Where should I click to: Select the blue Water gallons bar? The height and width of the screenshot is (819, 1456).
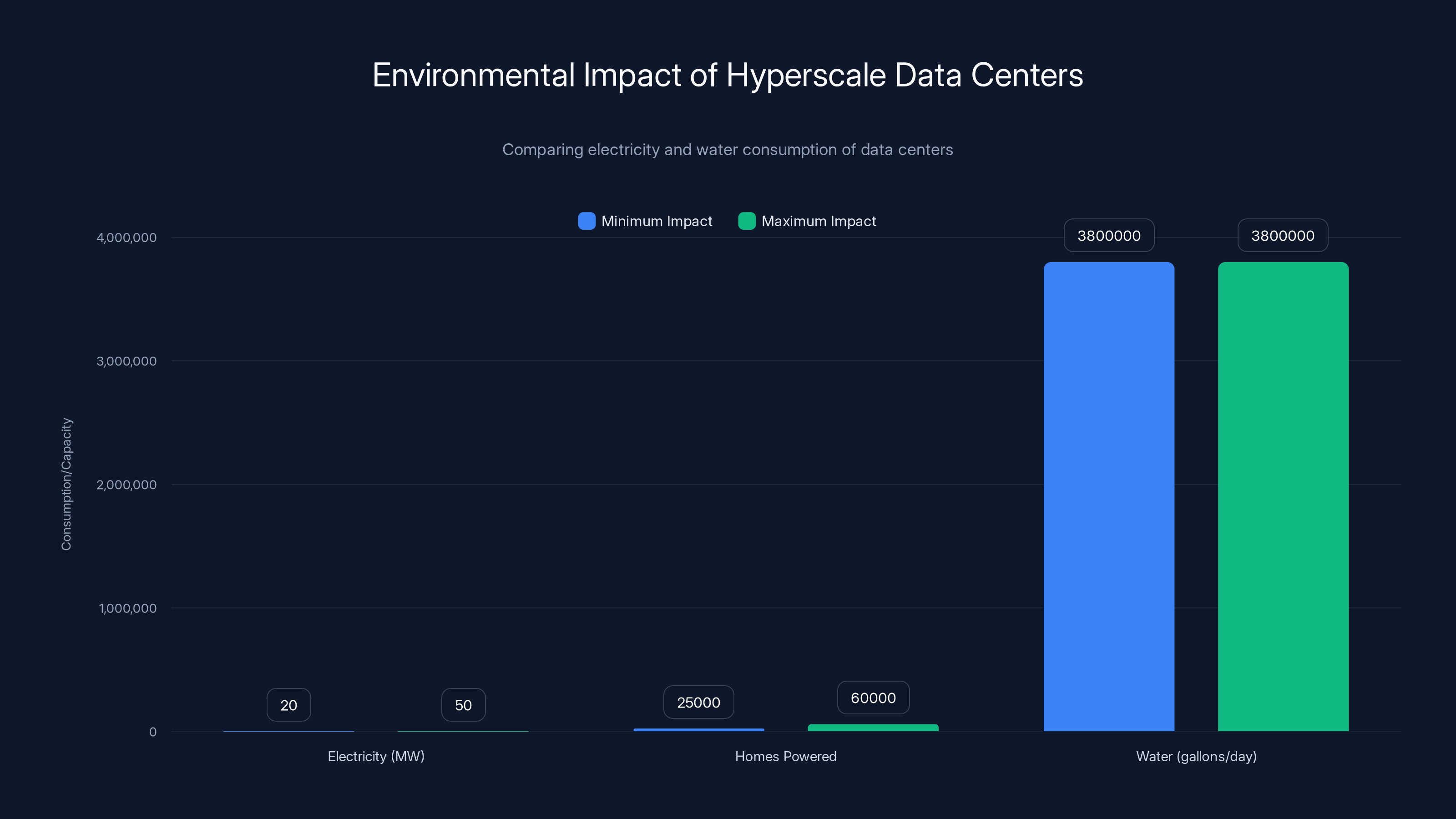(x=1108, y=497)
